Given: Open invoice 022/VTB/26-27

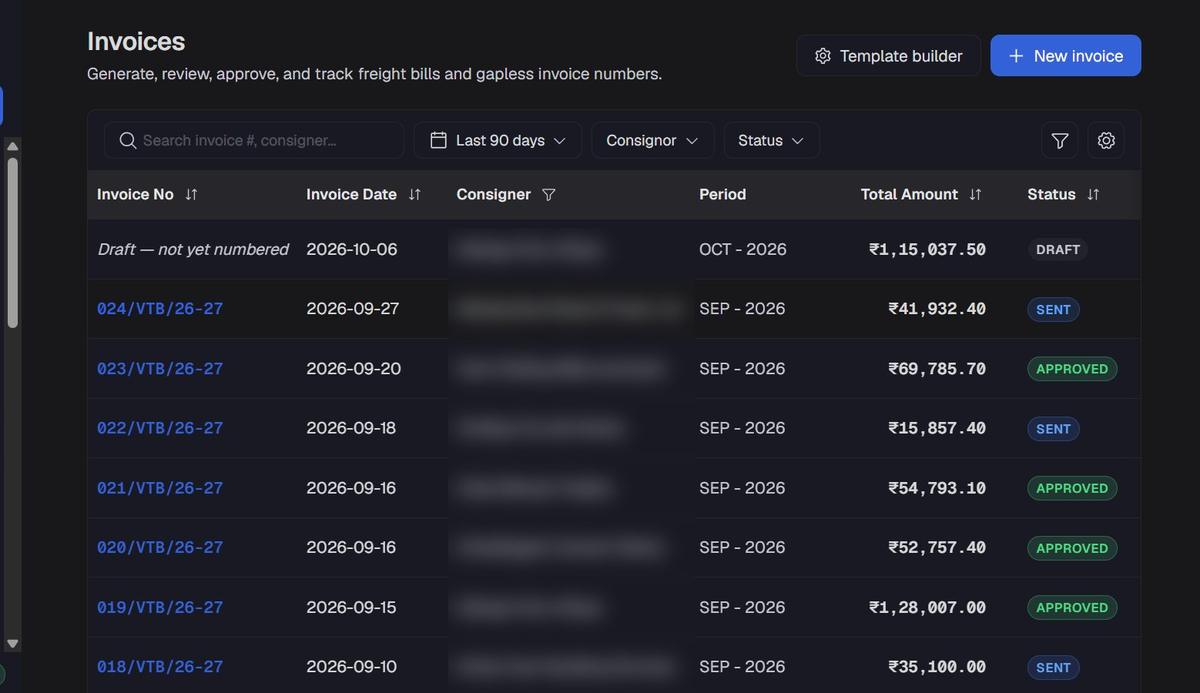Looking at the screenshot, I should tap(160, 428).
